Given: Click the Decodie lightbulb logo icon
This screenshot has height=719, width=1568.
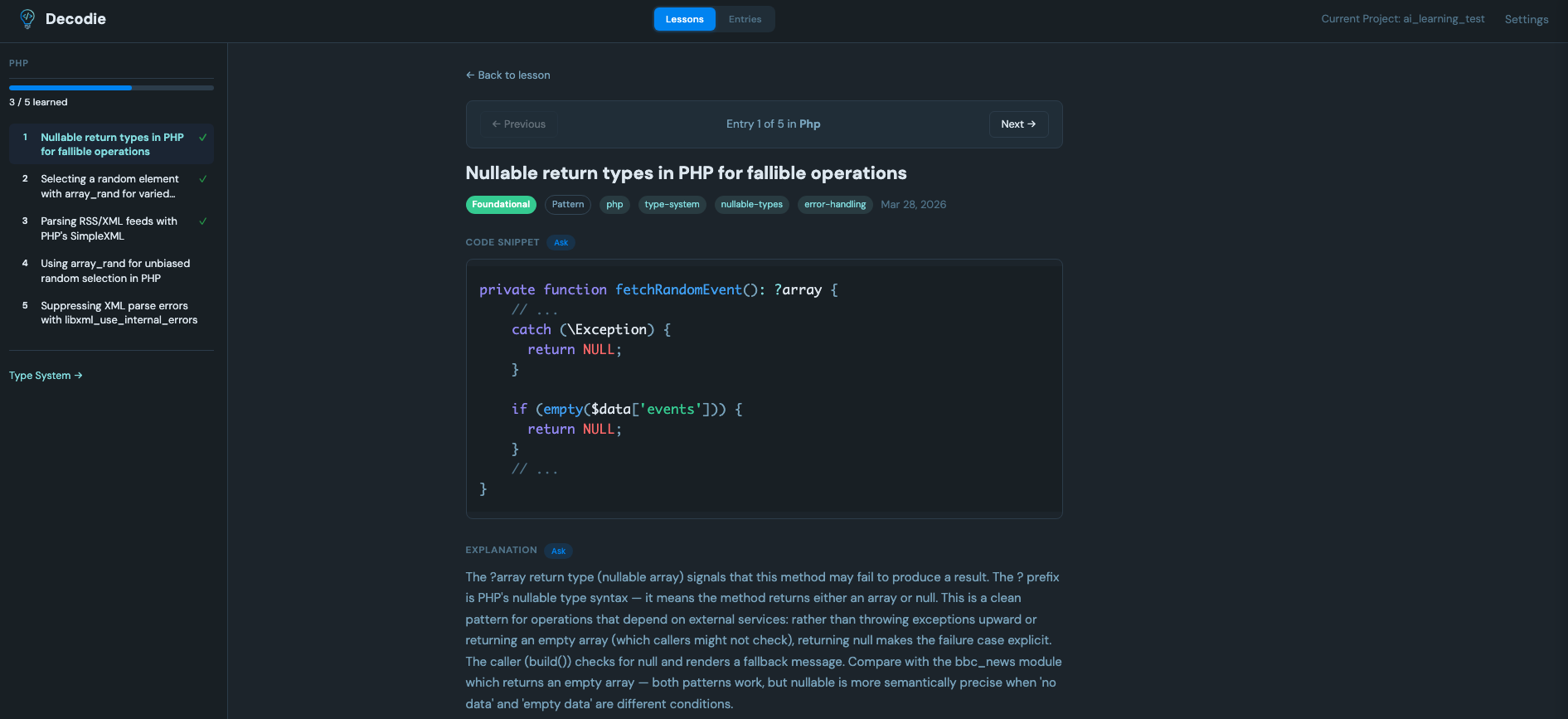Looking at the screenshot, I should click(x=26, y=18).
